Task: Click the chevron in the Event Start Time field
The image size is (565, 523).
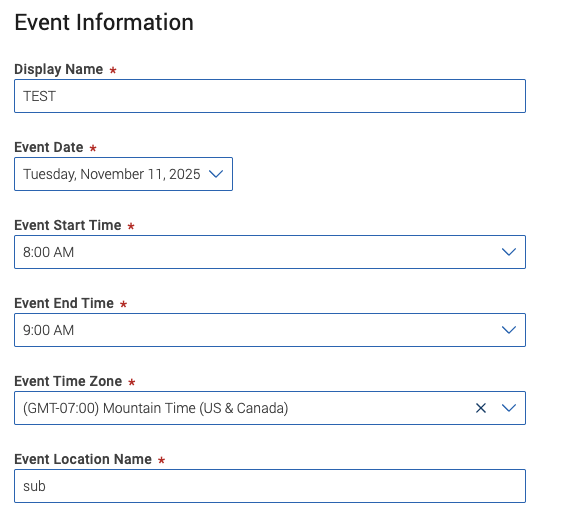Action: pos(509,252)
